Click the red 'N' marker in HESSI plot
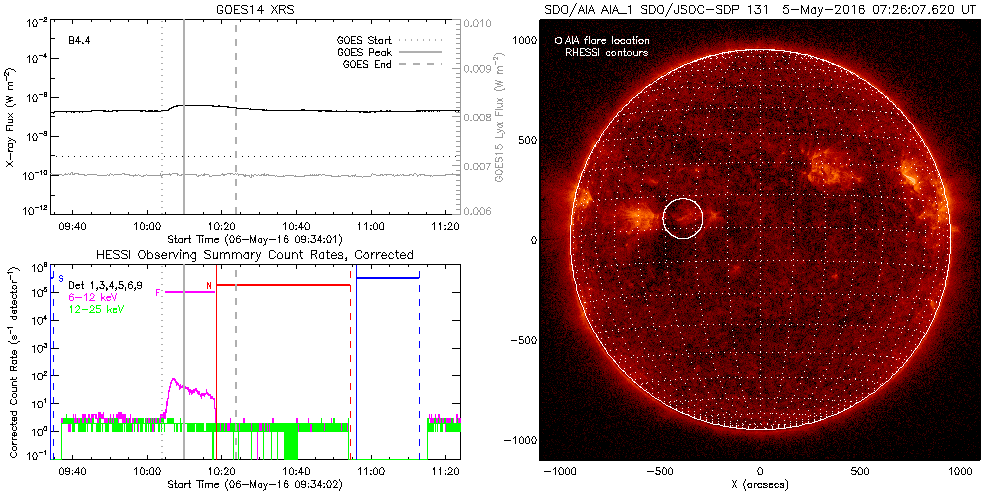 point(208,286)
